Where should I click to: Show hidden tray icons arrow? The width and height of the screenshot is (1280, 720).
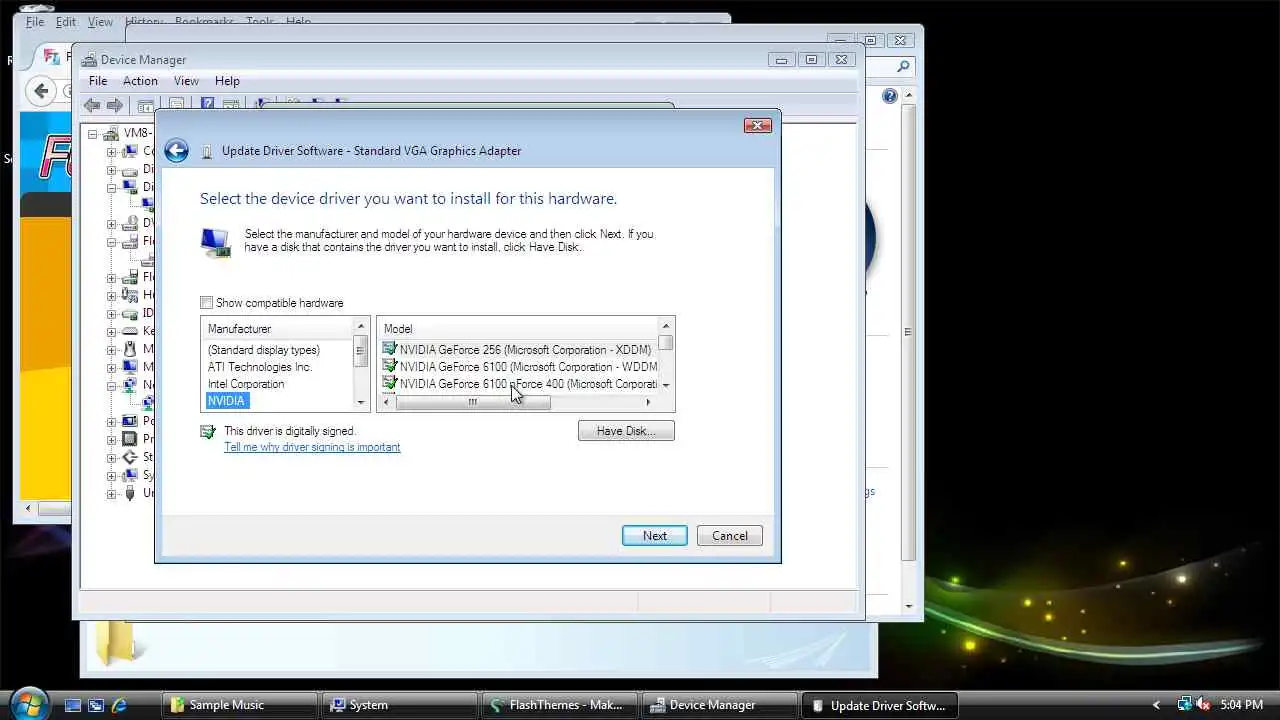click(1157, 705)
